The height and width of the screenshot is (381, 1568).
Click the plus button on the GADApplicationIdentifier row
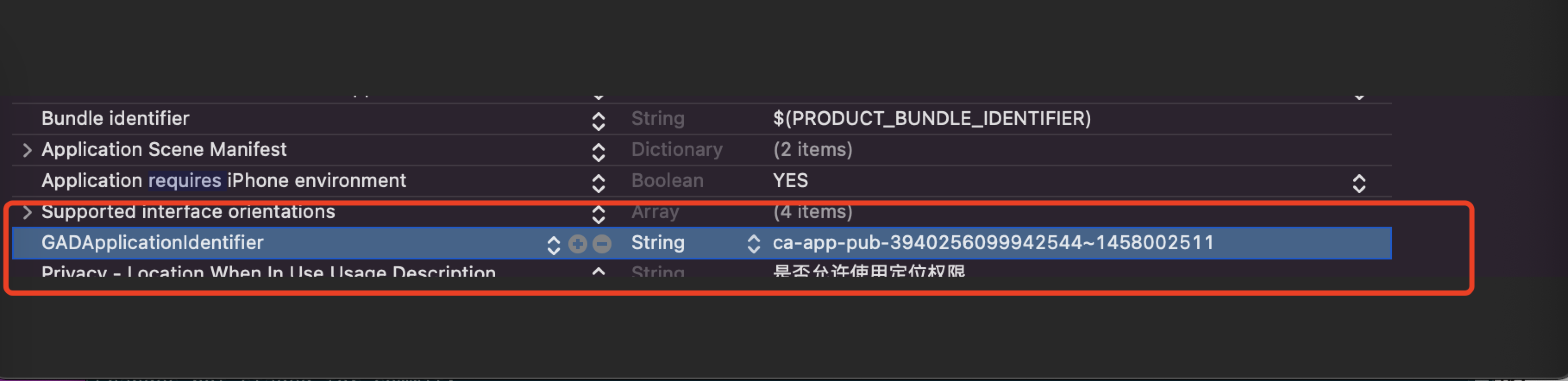(577, 244)
